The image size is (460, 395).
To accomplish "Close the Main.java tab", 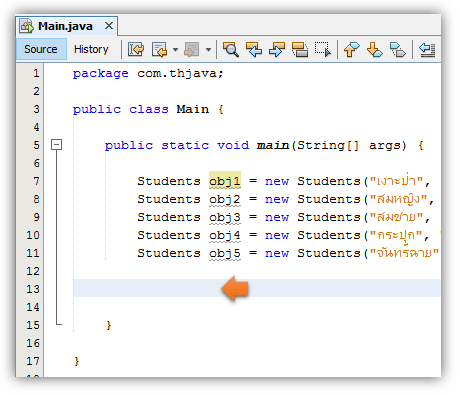I will click(x=109, y=25).
